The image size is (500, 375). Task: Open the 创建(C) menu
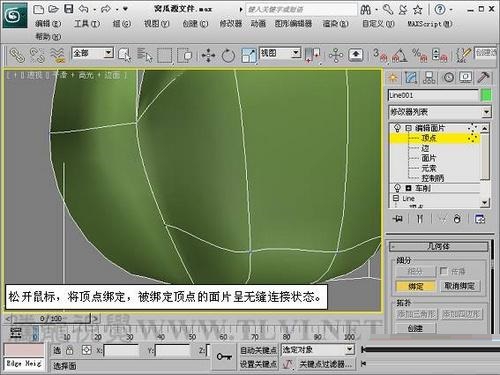tap(195, 24)
